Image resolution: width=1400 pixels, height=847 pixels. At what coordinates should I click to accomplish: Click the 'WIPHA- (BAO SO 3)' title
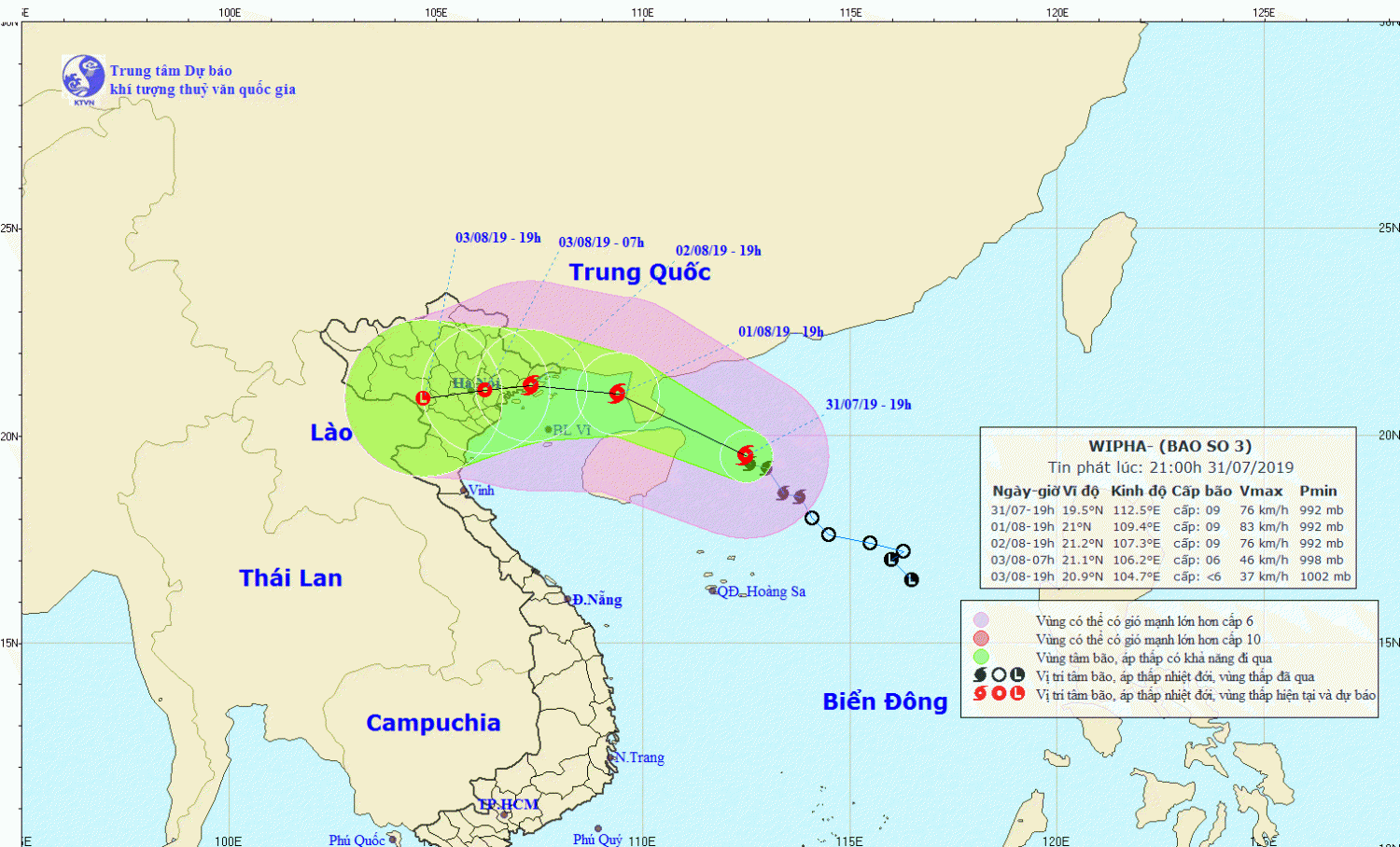[x=1169, y=446]
